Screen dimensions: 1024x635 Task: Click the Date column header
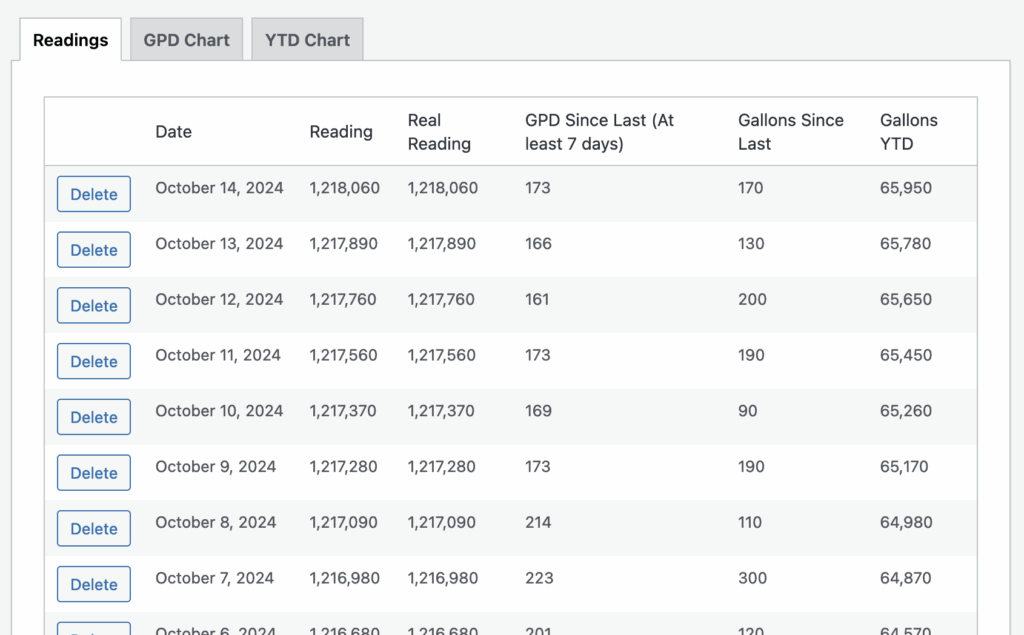(x=173, y=132)
